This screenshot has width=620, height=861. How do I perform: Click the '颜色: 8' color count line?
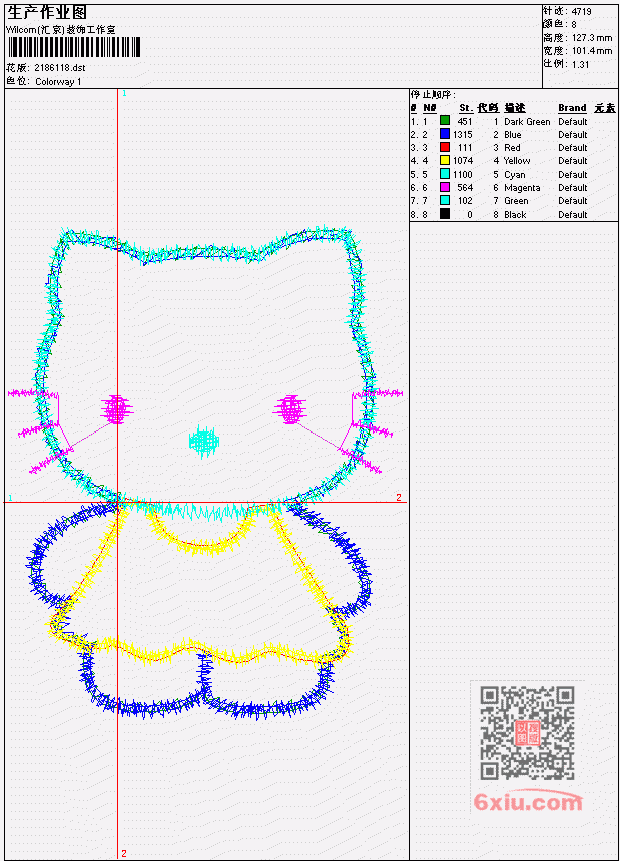(x=560, y=24)
